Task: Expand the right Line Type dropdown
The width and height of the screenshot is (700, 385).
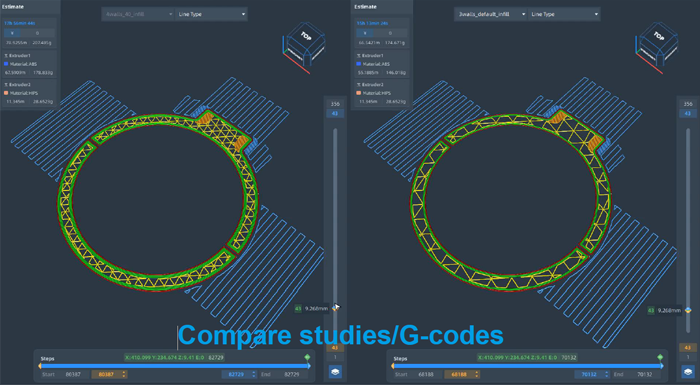Action: click(564, 14)
